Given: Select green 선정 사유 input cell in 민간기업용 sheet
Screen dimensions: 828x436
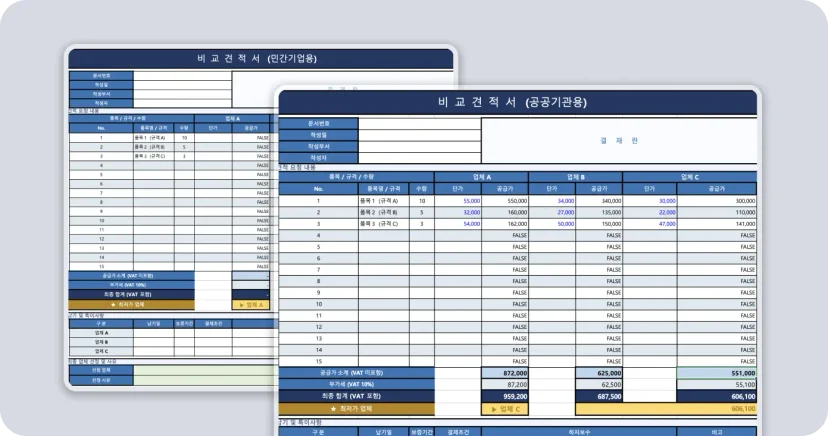Looking at the screenshot, I should click(205, 380).
